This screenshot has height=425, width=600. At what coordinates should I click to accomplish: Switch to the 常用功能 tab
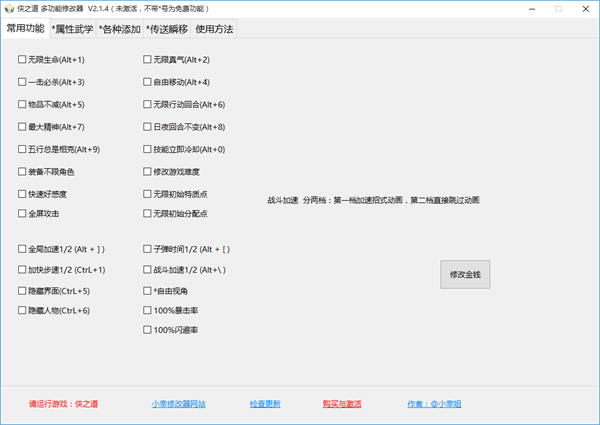click(26, 29)
